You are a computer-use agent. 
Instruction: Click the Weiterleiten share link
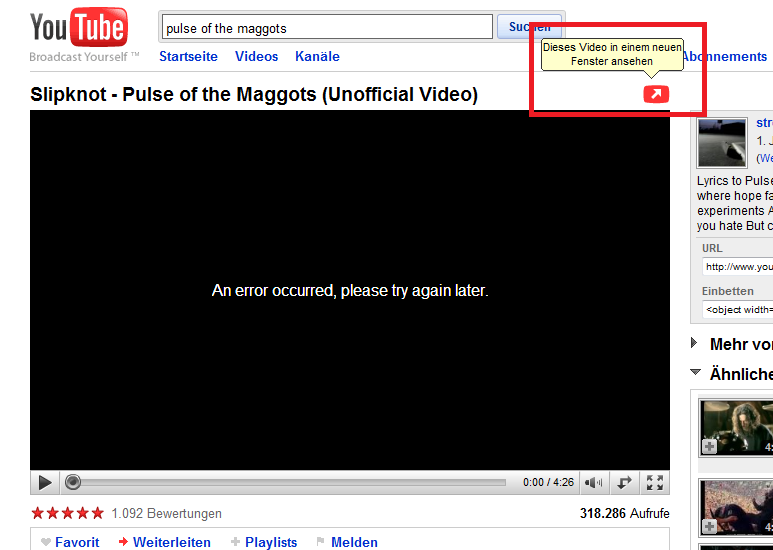[x=172, y=542]
